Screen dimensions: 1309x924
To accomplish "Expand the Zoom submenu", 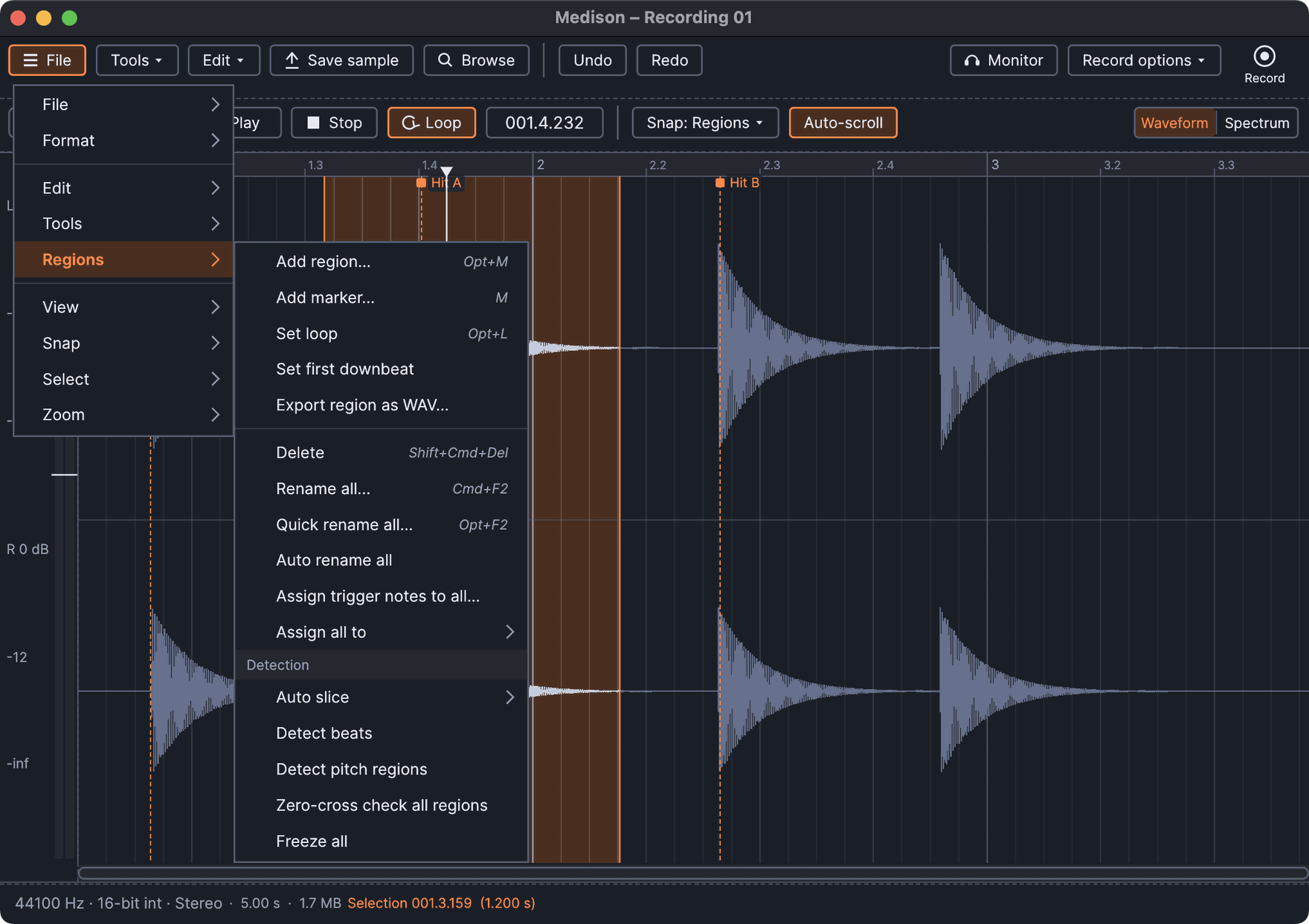I will point(123,415).
